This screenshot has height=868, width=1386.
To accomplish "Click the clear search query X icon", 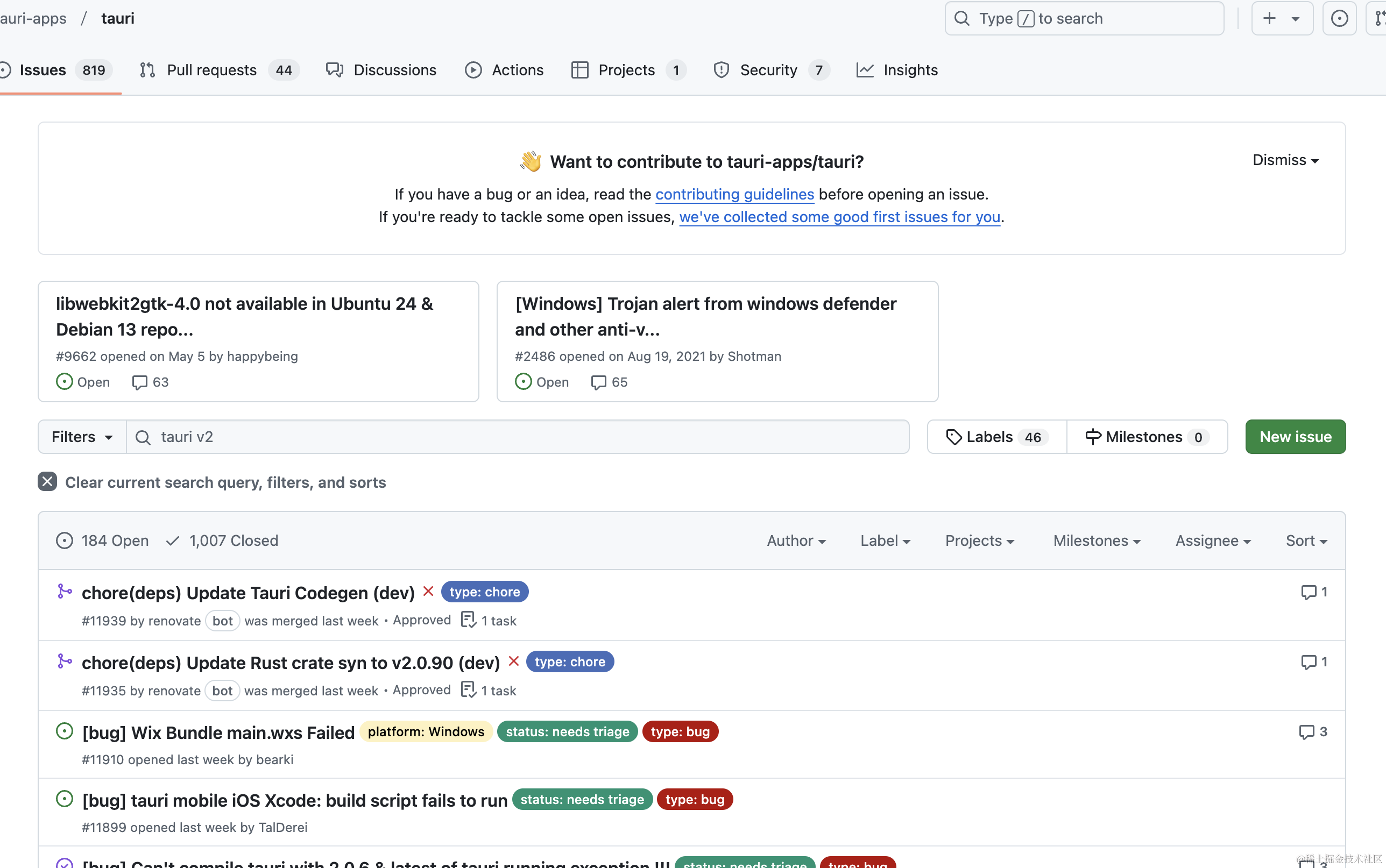I will click(x=47, y=482).
